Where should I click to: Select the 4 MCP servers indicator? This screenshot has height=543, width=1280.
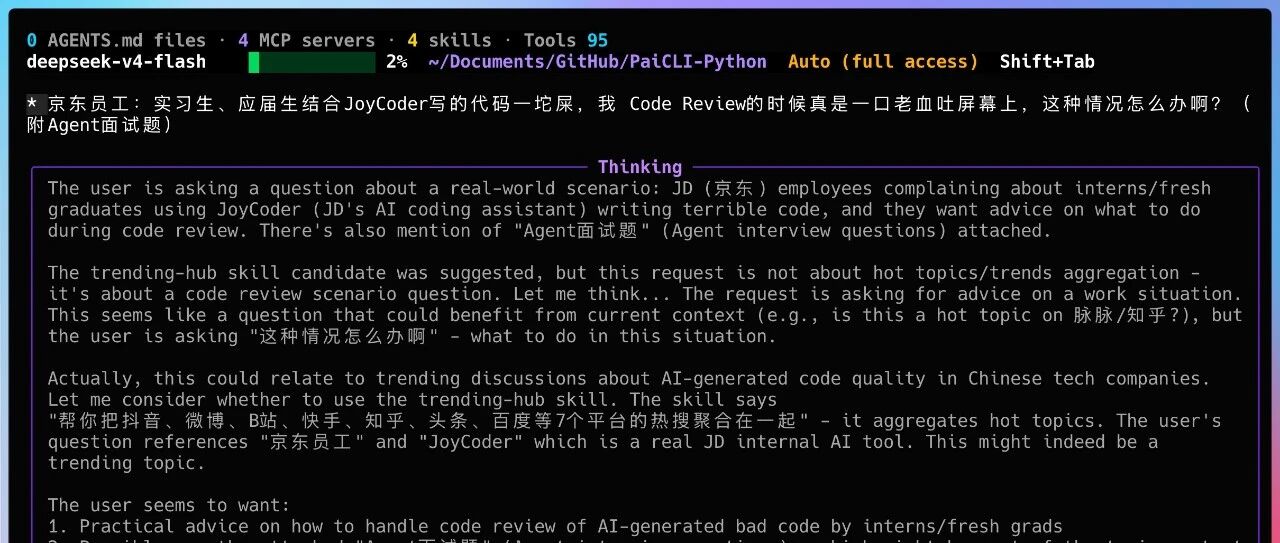tap(306, 41)
